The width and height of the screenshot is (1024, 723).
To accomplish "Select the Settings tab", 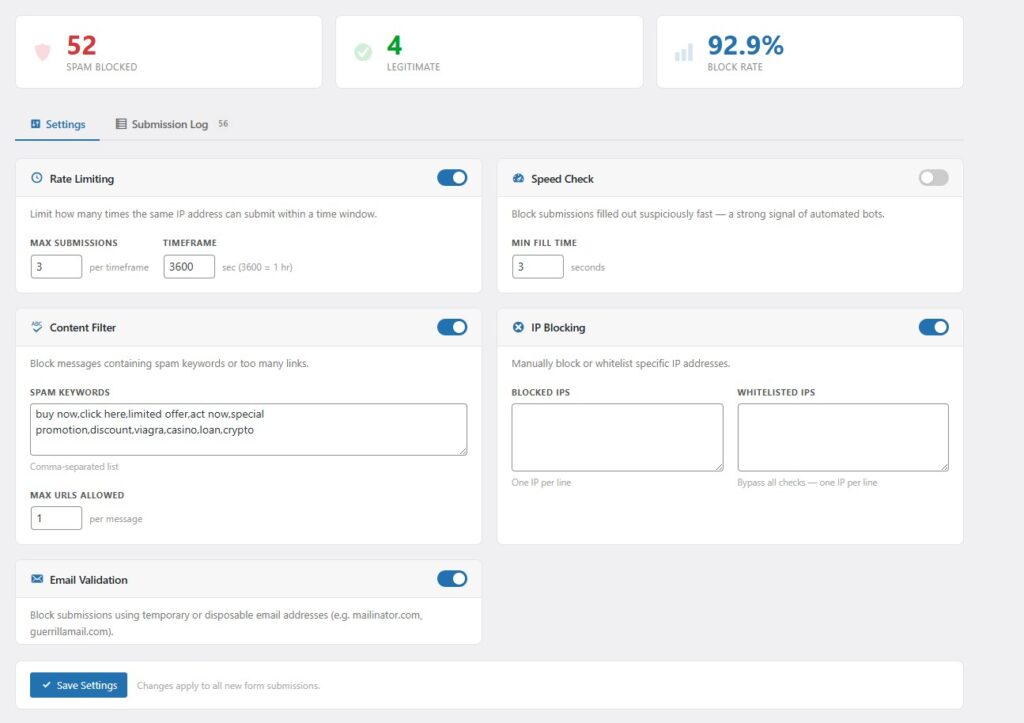I will [x=58, y=125].
